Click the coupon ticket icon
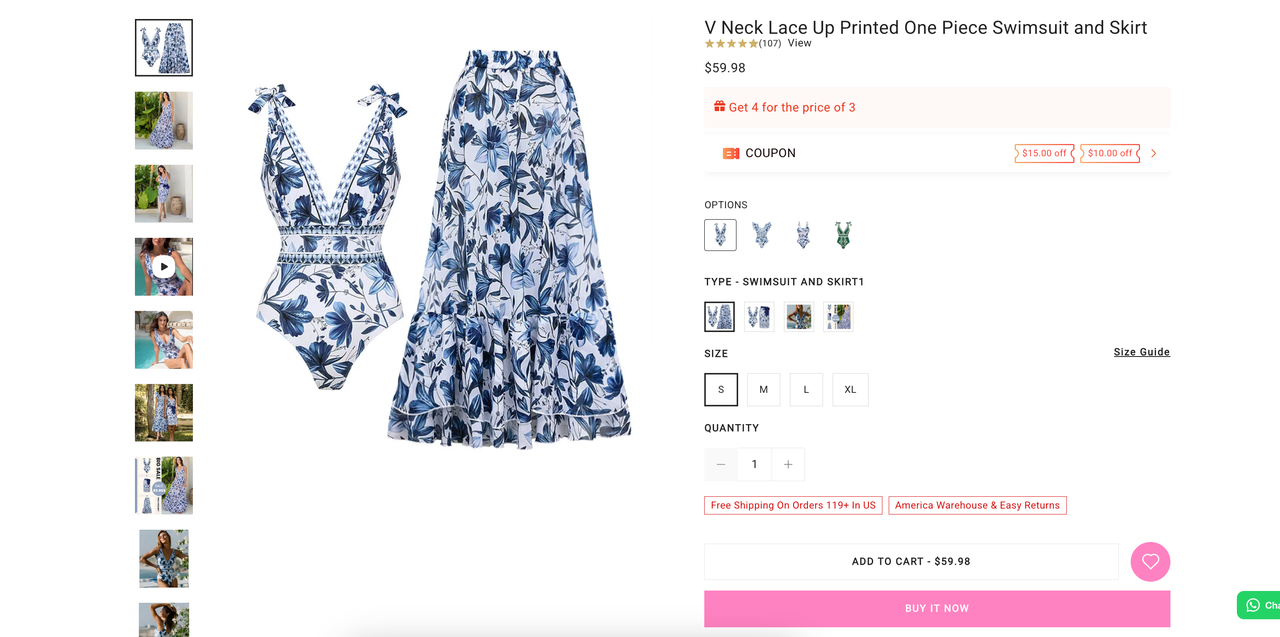1280x637 pixels. 731,153
